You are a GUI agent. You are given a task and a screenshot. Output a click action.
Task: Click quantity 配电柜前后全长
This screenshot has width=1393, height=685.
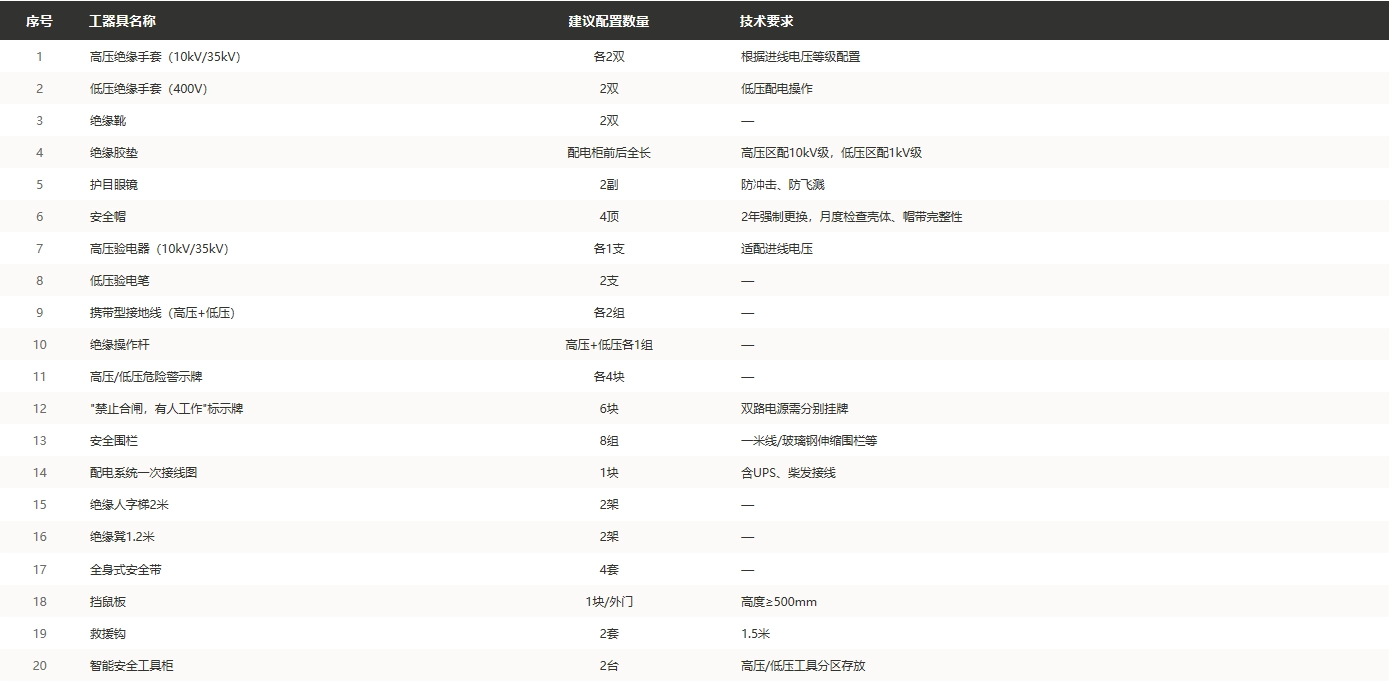point(609,153)
